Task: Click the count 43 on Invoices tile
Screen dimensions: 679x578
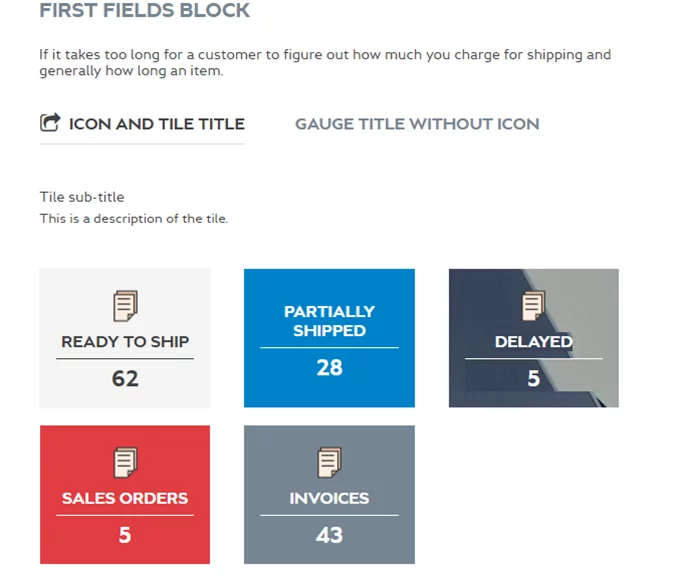Action: click(329, 535)
